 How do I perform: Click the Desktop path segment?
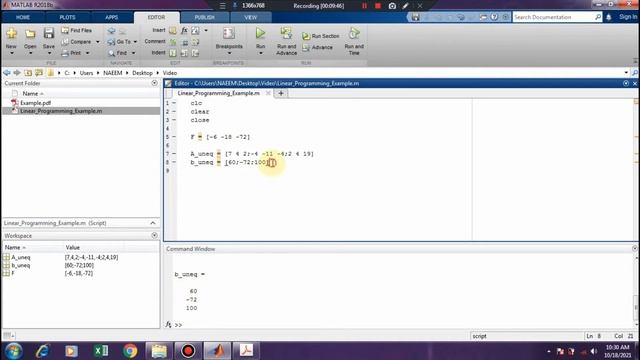pos(142,73)
